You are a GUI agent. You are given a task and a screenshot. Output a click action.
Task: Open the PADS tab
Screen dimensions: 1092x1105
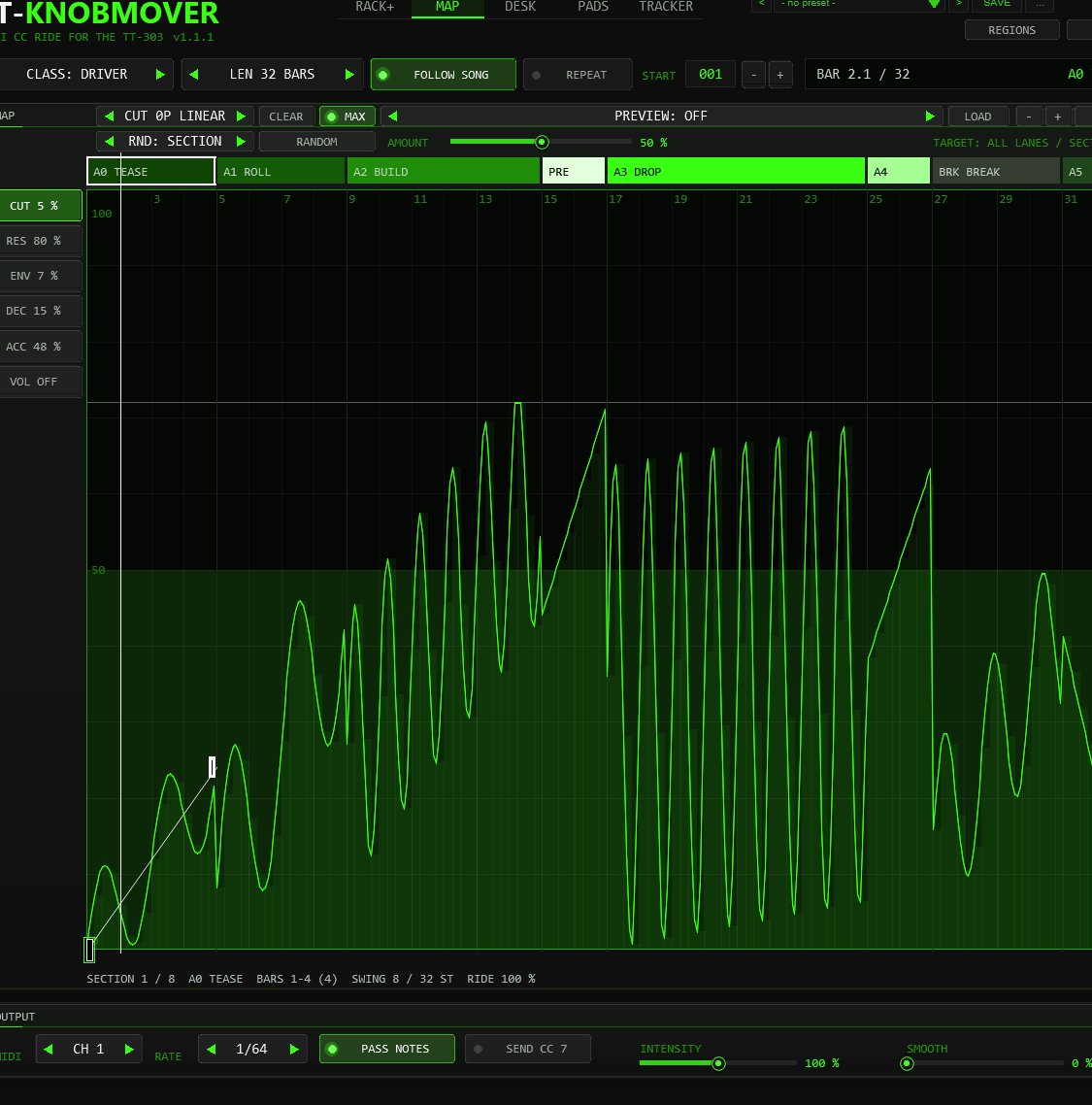click(593, 7)
